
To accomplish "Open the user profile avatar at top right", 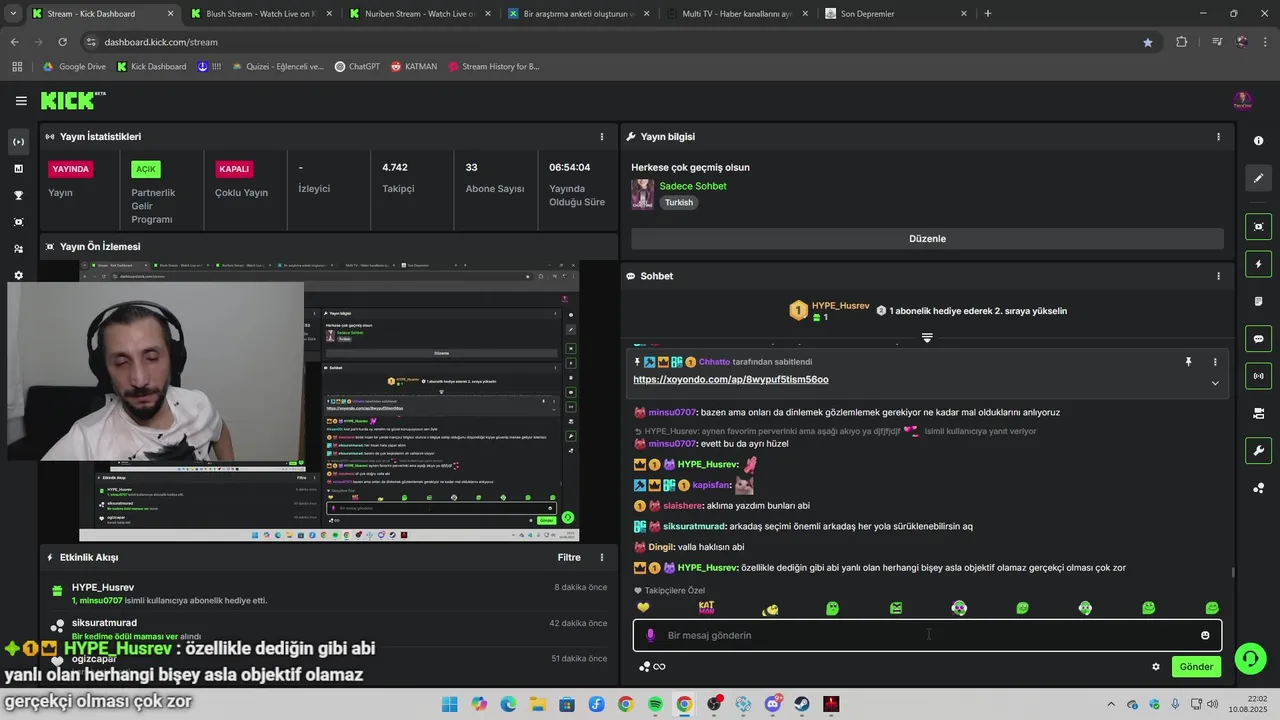I will [x=1242, y=101].
